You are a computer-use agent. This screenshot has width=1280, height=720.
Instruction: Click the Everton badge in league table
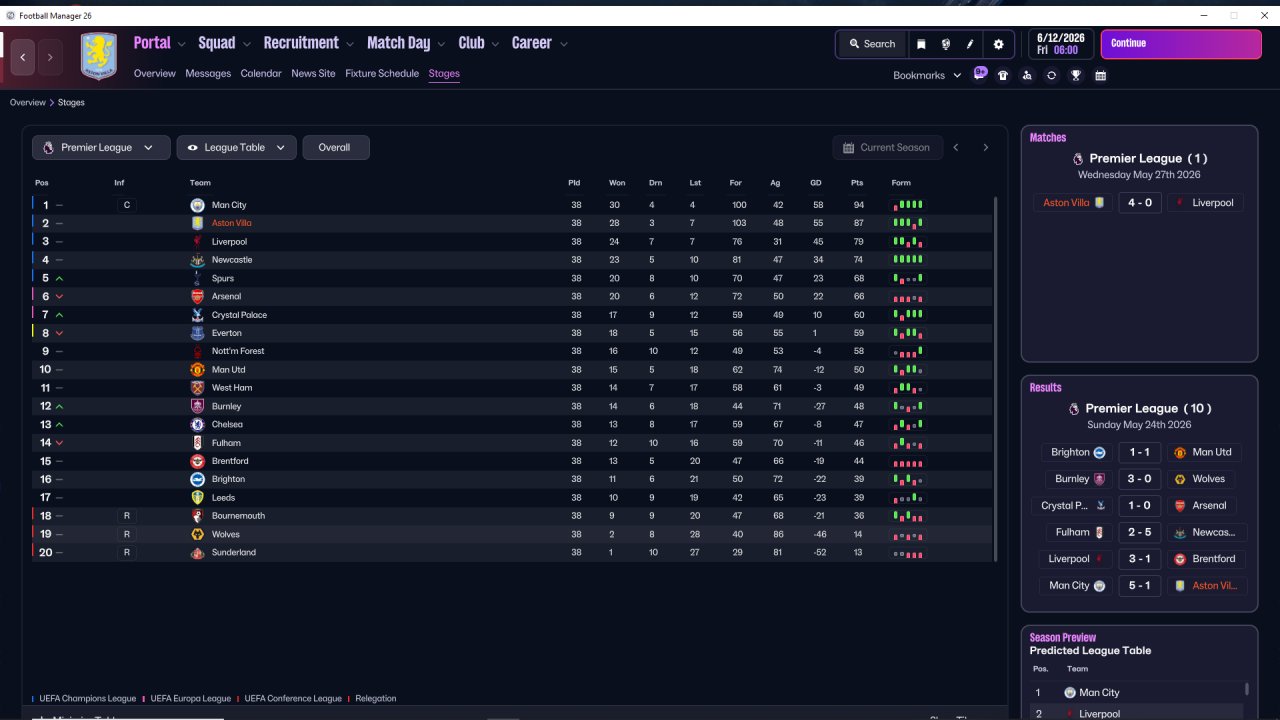[x=197, y=333]
